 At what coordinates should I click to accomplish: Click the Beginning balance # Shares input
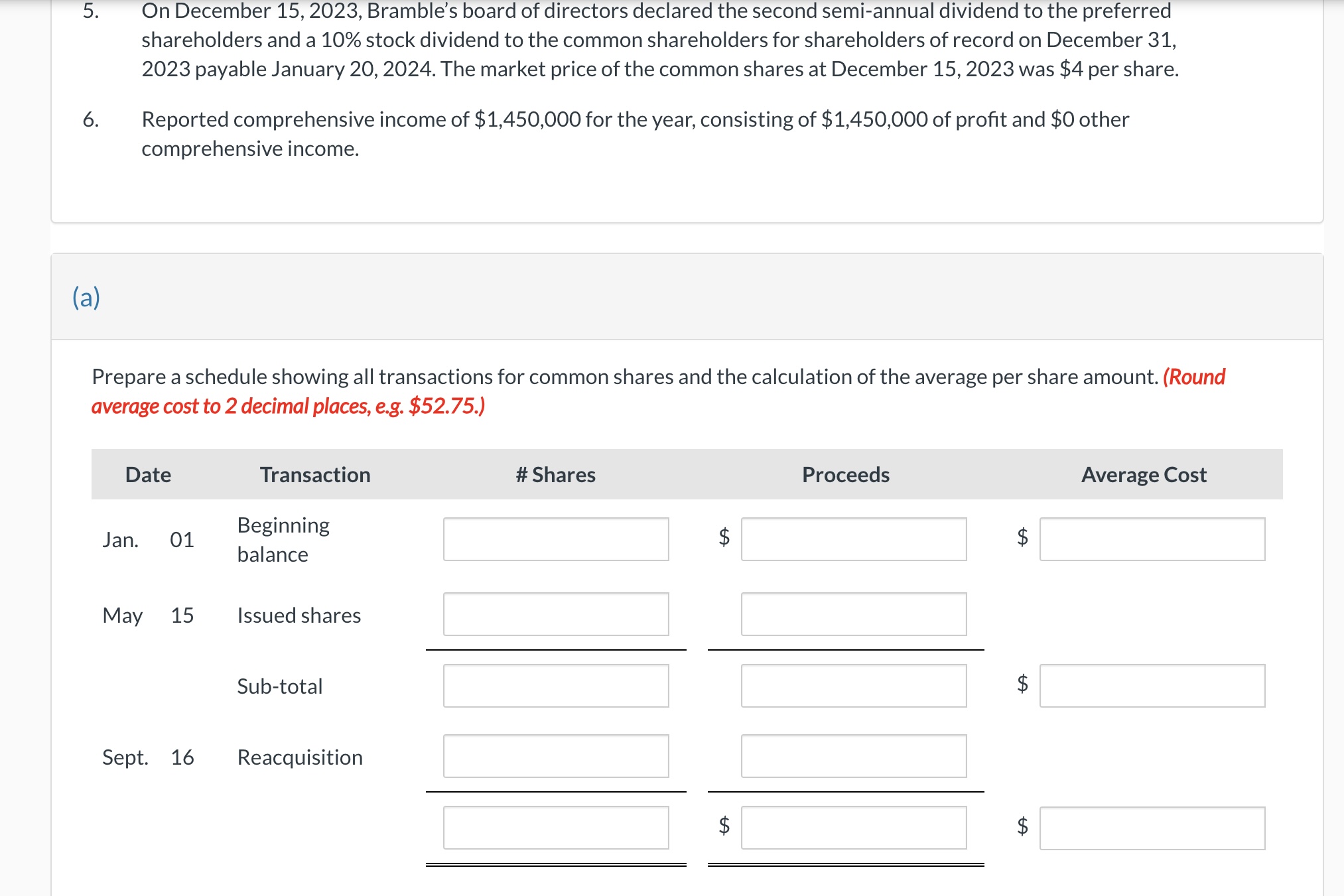pyautogui.click(x=556, y=539)
